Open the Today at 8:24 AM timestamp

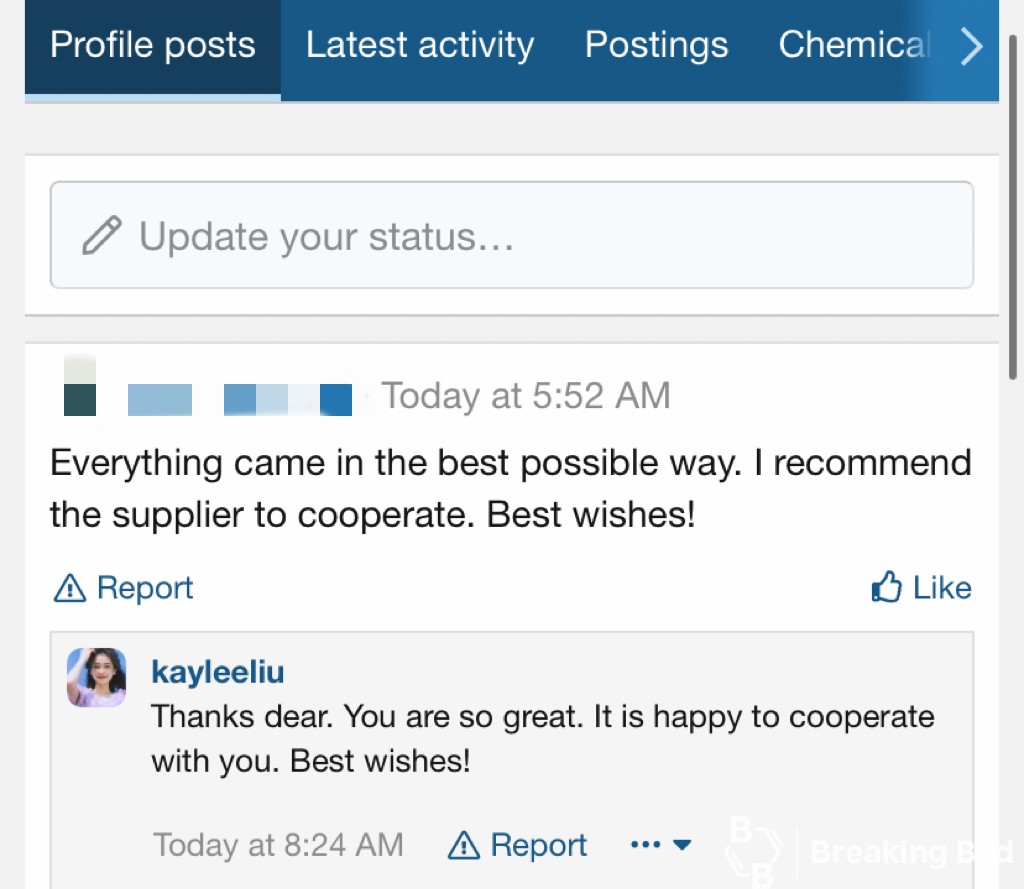coord(277,845)
